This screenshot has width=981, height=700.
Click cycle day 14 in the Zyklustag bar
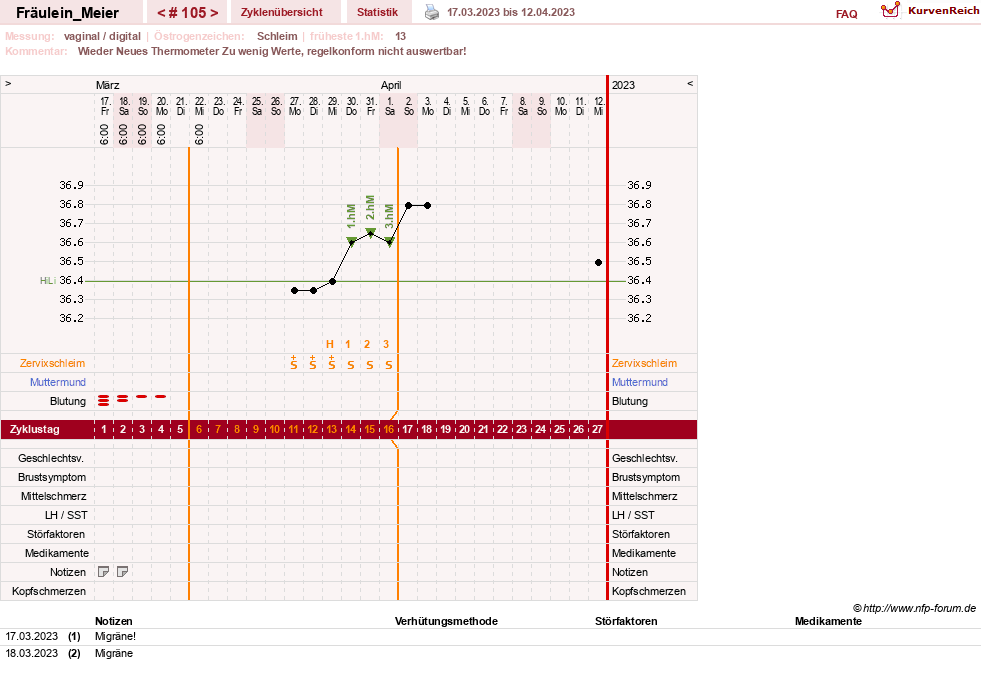tap(350, 429)
